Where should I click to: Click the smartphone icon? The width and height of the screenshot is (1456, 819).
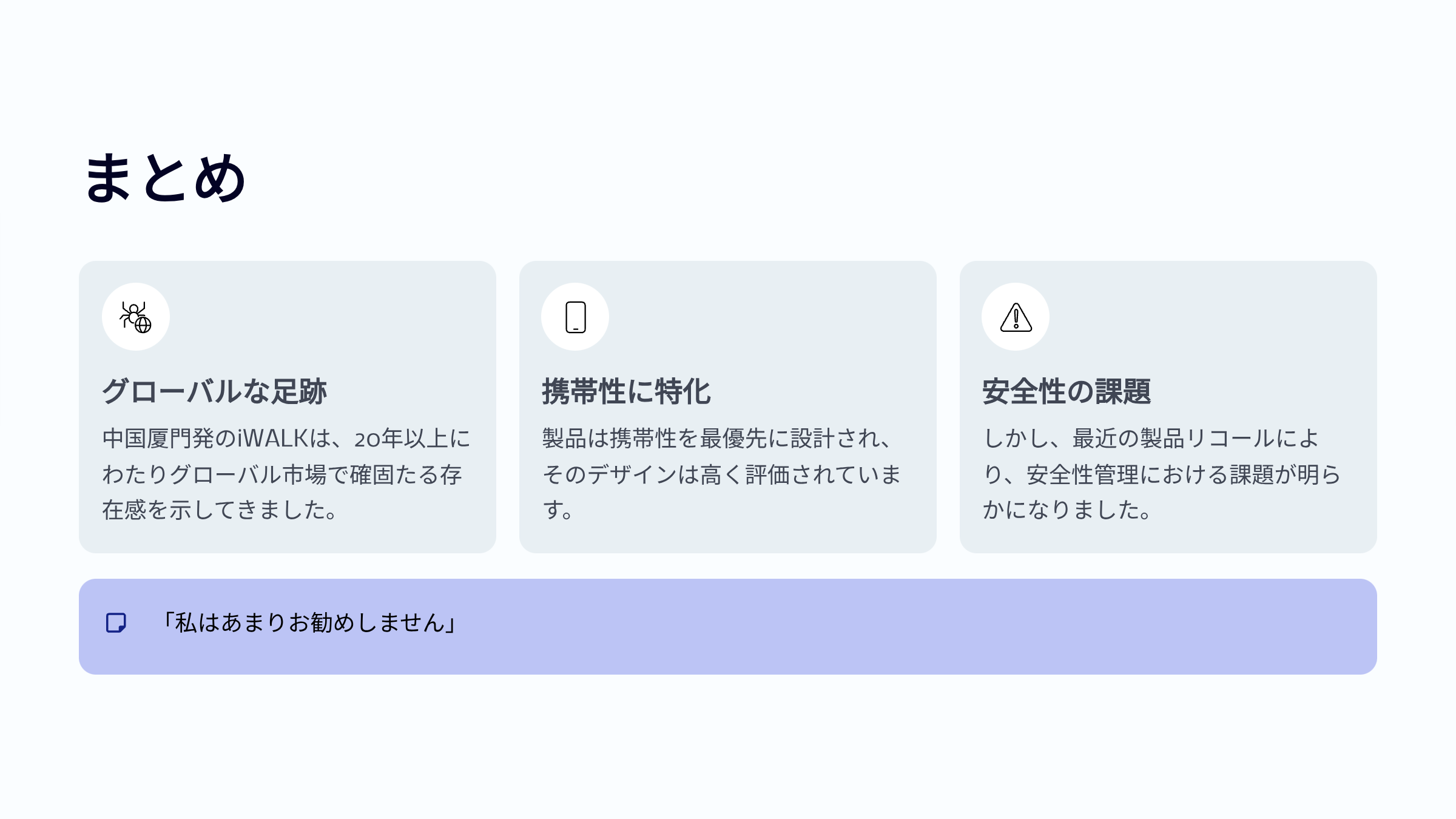pyautogui.click(x=575, y=317)
